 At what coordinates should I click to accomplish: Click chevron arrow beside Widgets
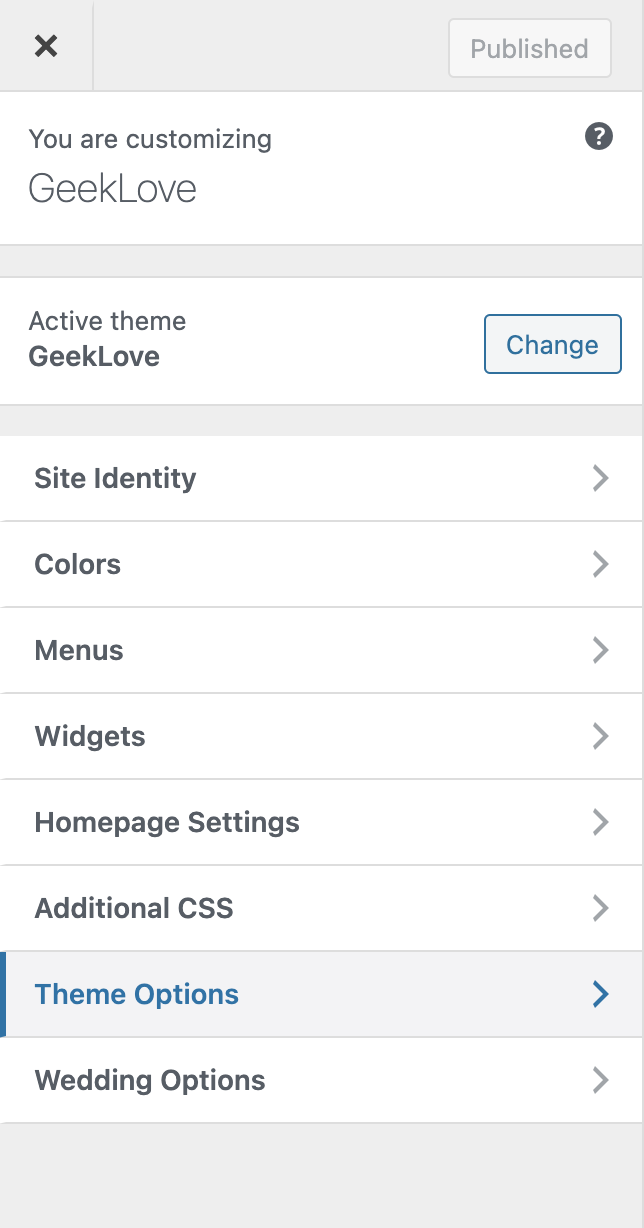point(600,736)
